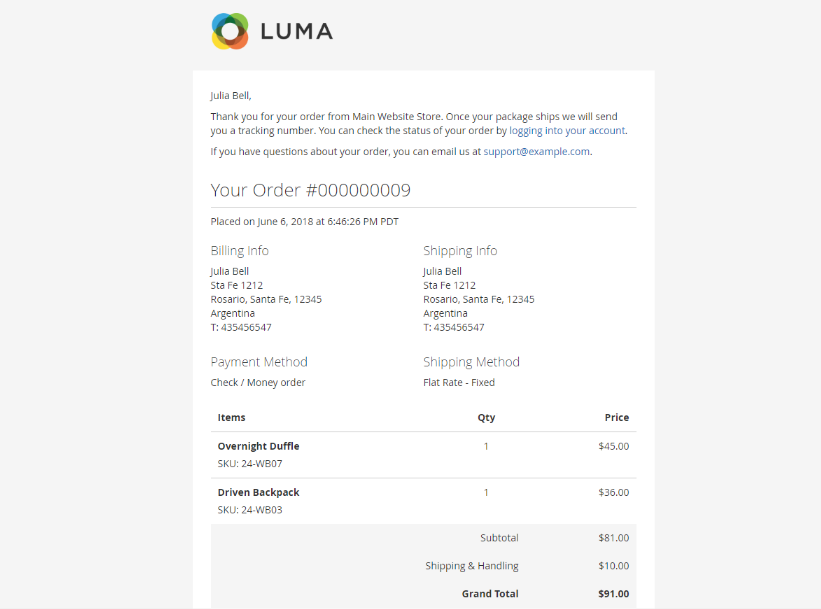This screenshot has width=821, height=609.
Task: Click the Flat Rate - Fixed text
Action: (x=459, y=383)
